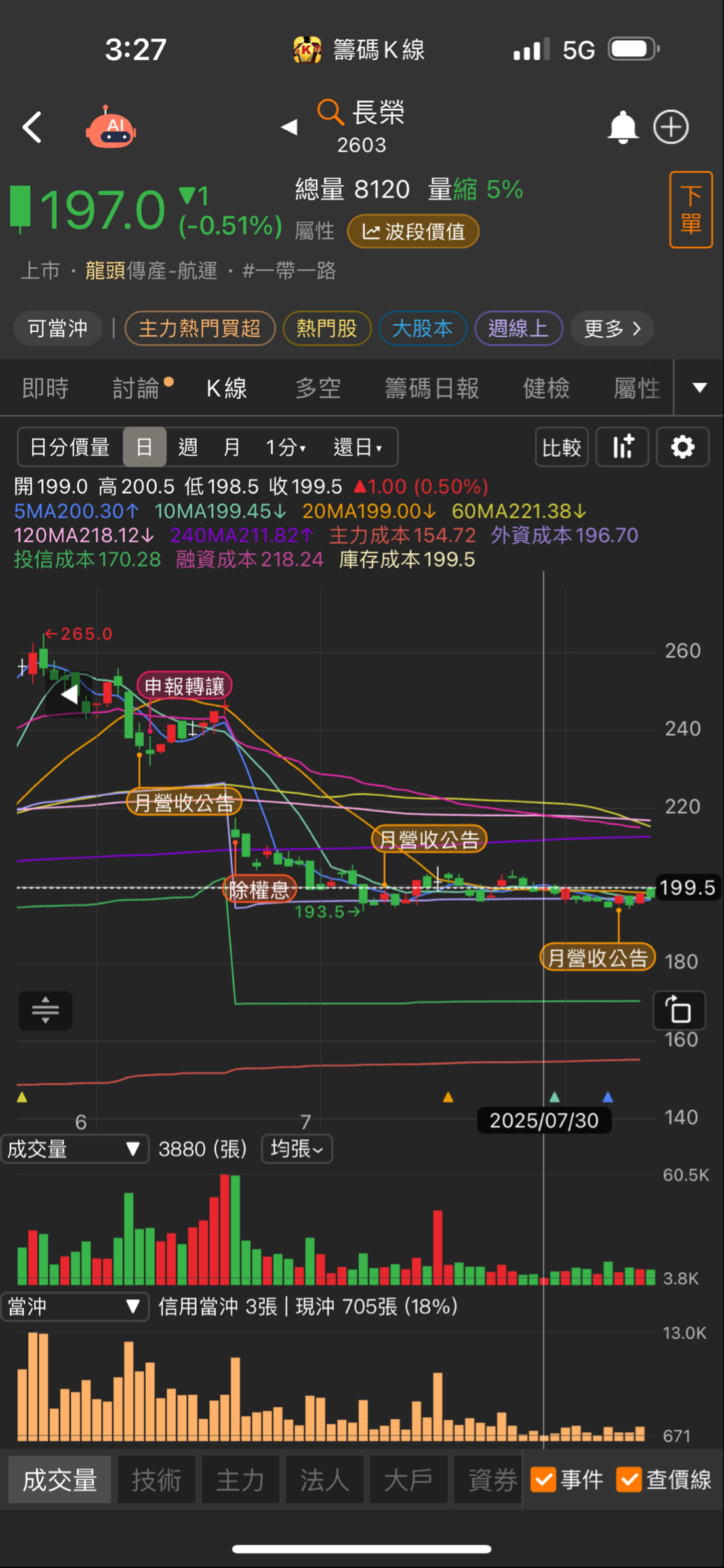The height and width of the screenshot is (1568, 724).
Task: Tap the rotate screen icon
Action: click(x=680, y=1010)
